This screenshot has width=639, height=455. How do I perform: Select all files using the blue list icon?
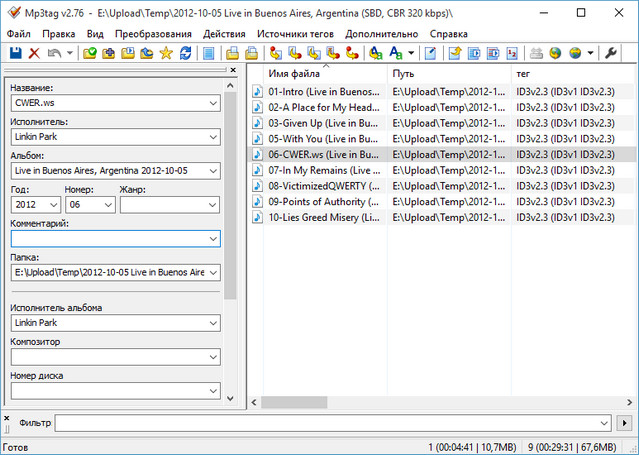209,53
